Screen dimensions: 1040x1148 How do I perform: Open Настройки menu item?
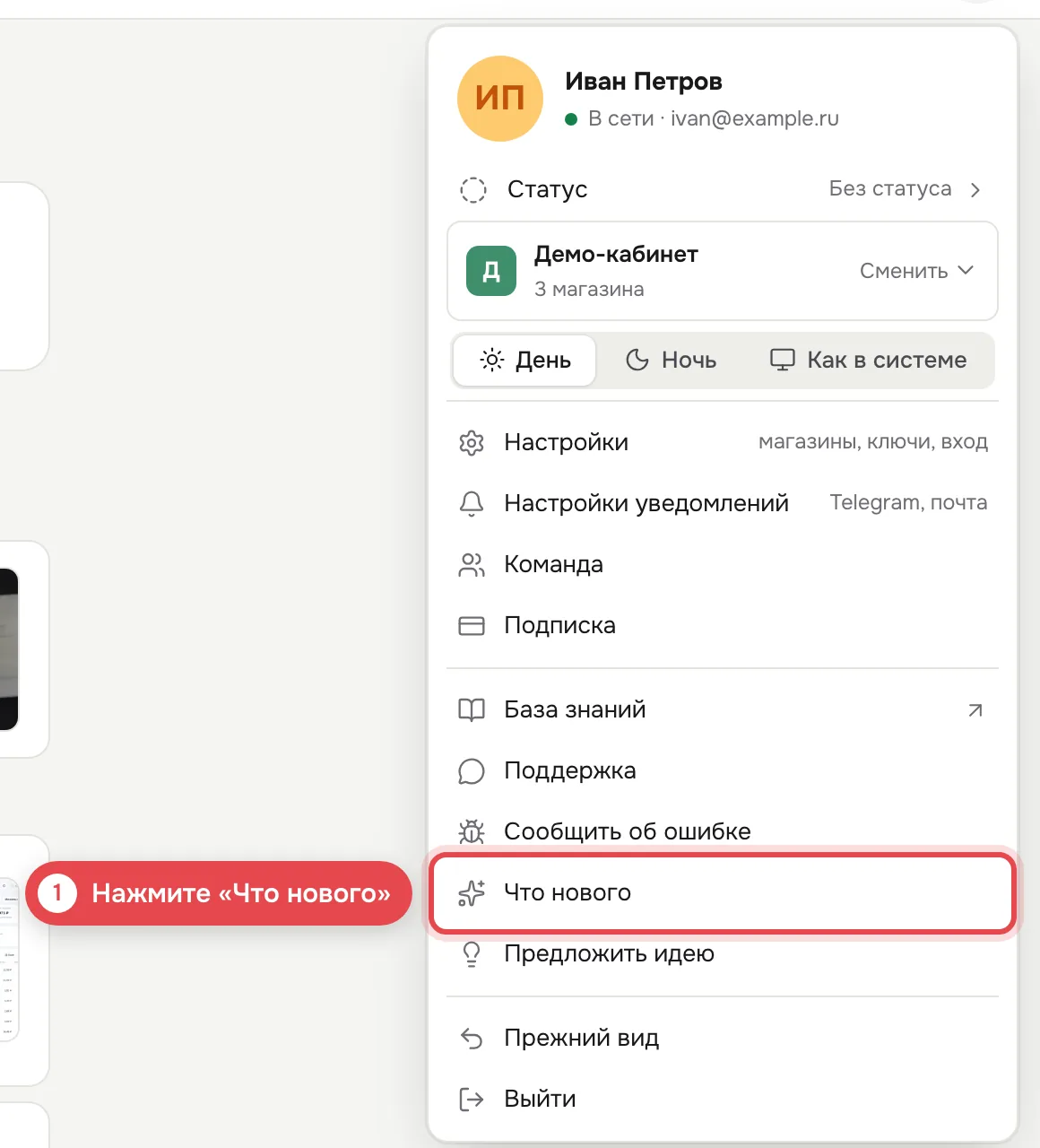tap(723, 442)
